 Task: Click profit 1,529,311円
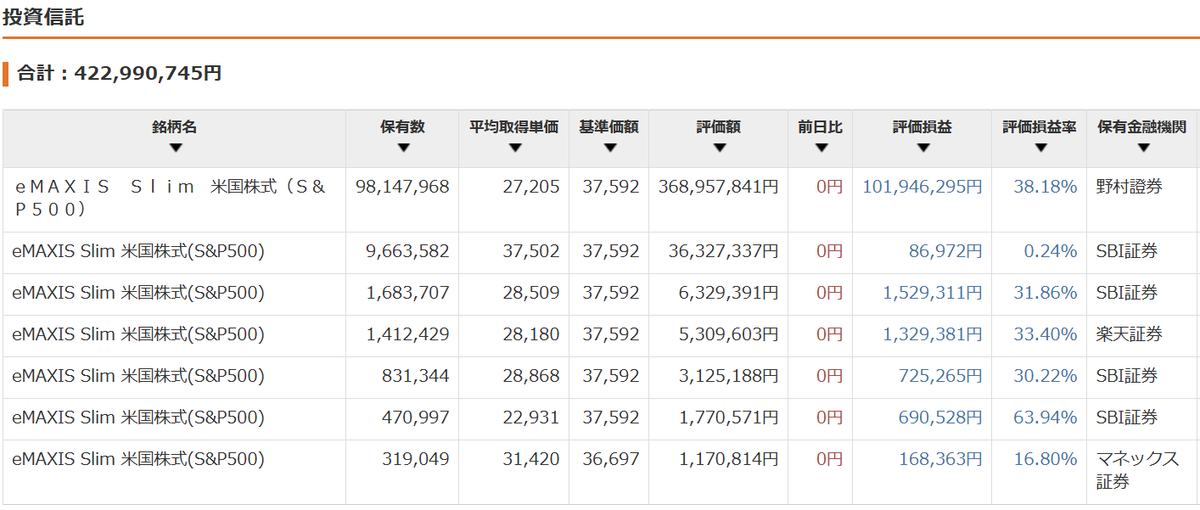point(933,293)
